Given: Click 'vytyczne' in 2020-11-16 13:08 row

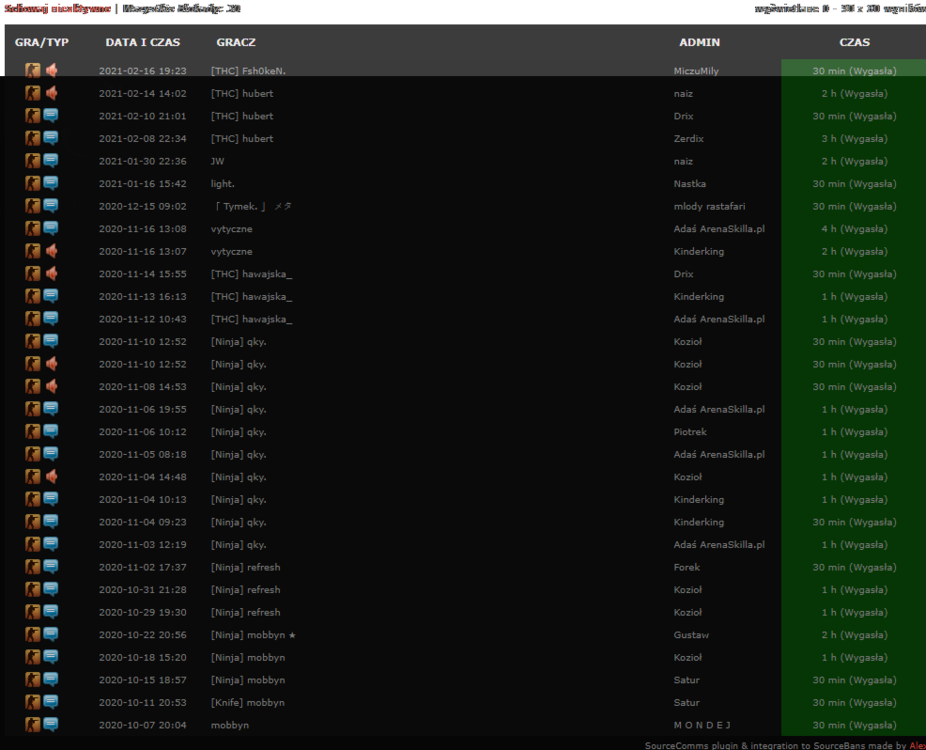Looking at the screenshot, I should pos(232,229).
